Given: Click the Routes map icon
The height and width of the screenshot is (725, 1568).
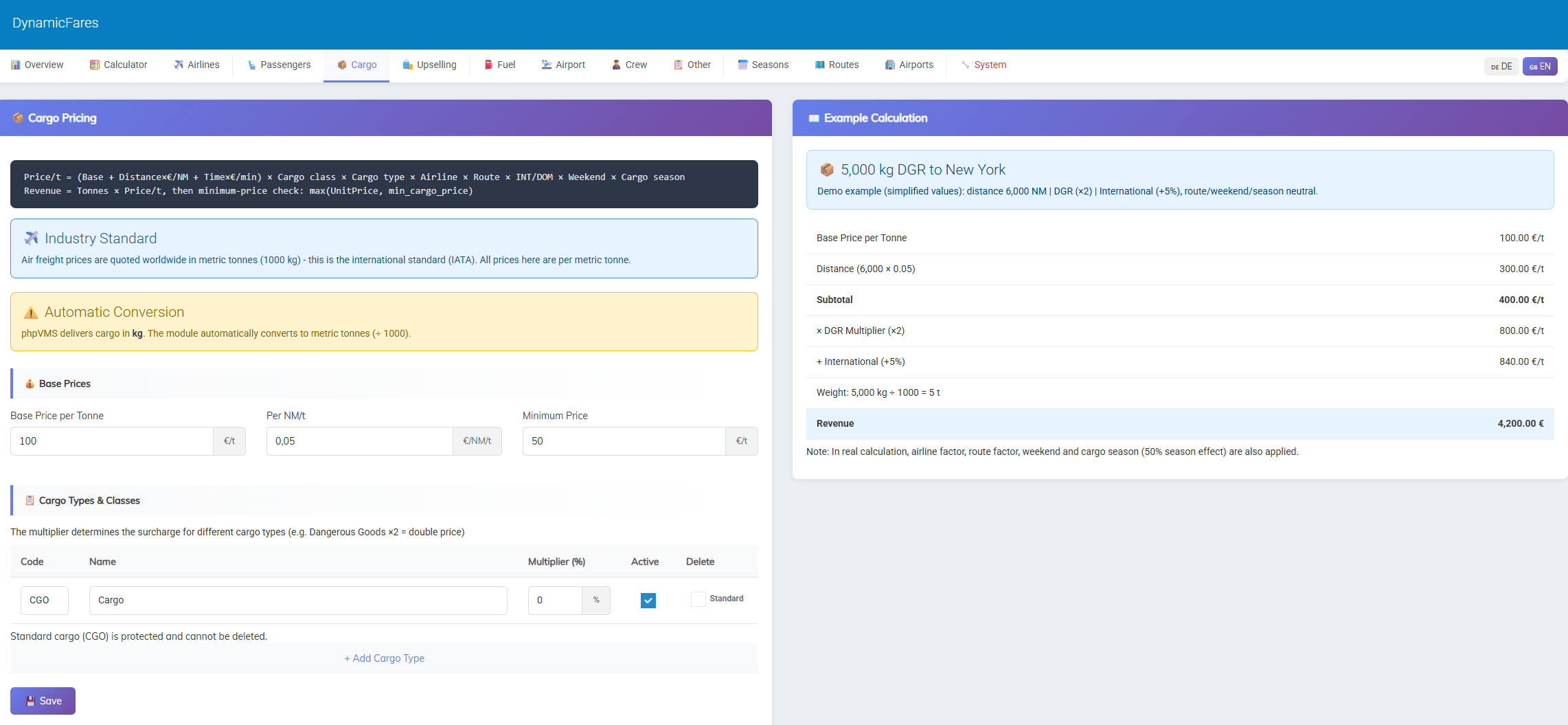Looking at the screenshot, I should [819, 65].
